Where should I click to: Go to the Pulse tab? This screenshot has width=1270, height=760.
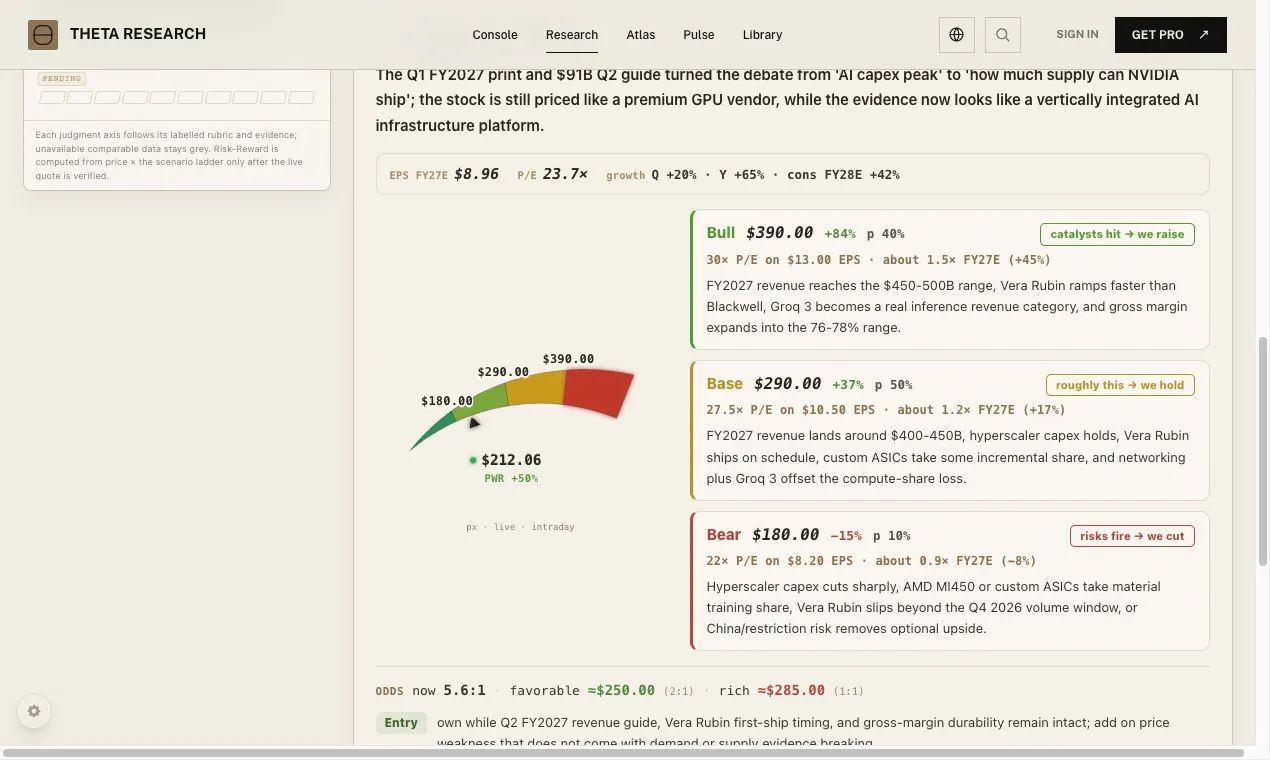click(x=699, y=35)
